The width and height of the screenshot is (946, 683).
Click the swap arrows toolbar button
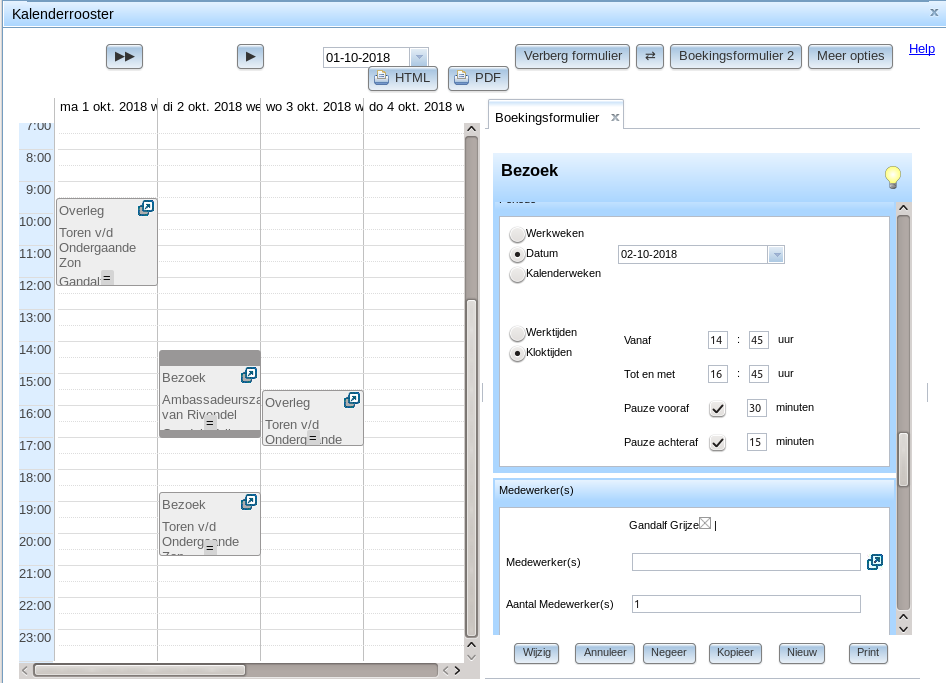tap(650, 56)
